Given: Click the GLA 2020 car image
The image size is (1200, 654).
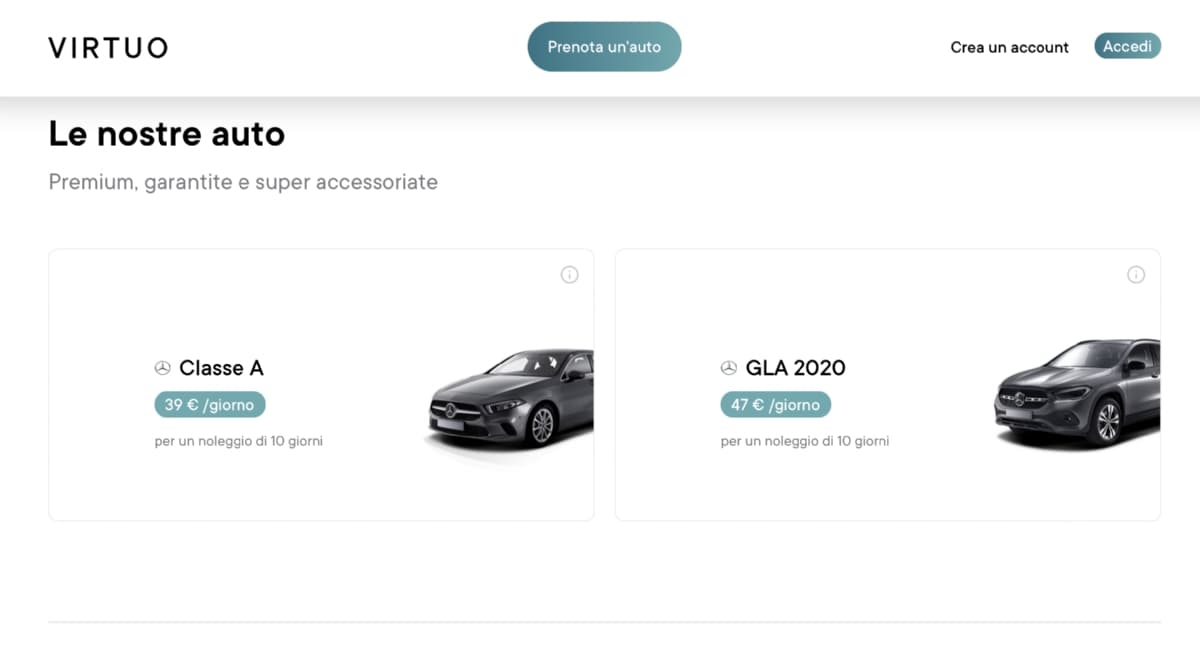Looking at the screenshot, I should click(1078, 395).
